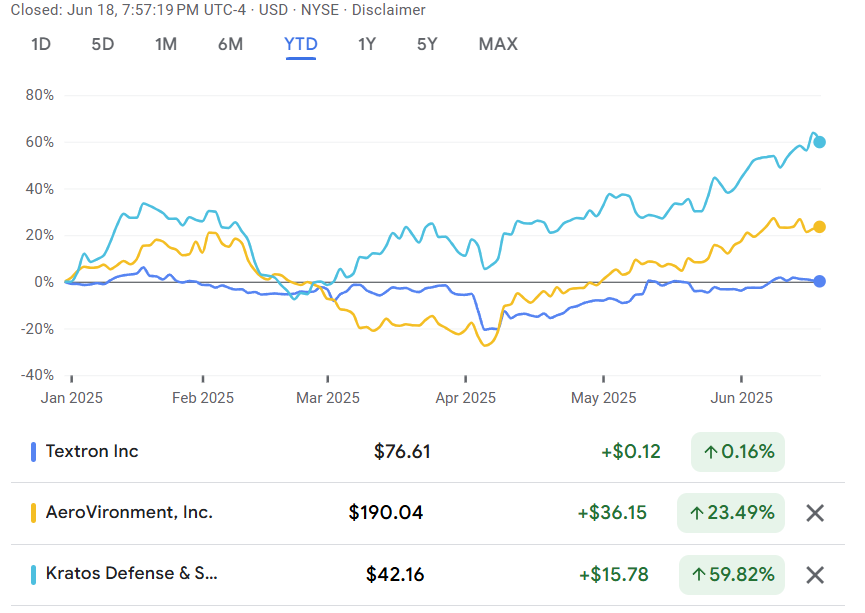Open the 6M chart range
This screenshot has height=613, width=865.
tap(231, 44)
